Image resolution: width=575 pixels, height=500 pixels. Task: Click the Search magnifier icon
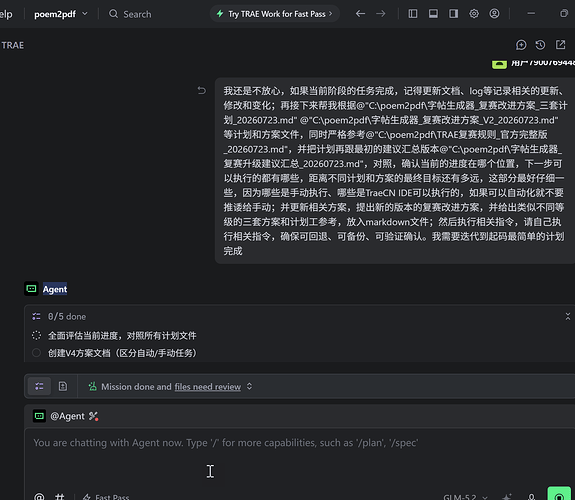[x=113, y=14]
